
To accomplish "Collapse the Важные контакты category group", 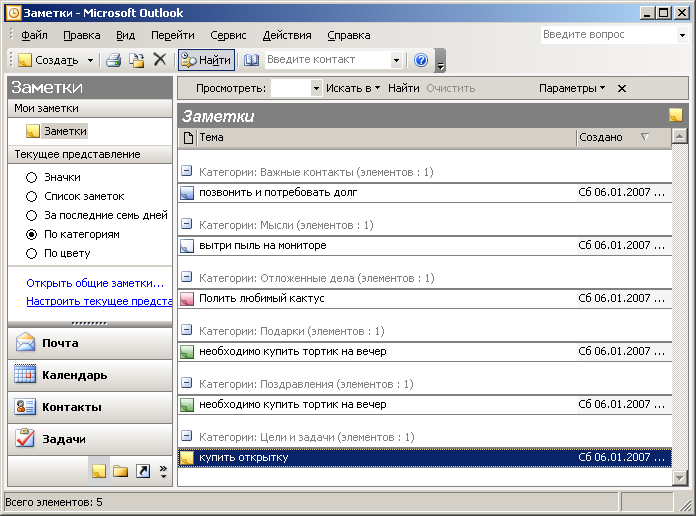I will pos(186,172).
